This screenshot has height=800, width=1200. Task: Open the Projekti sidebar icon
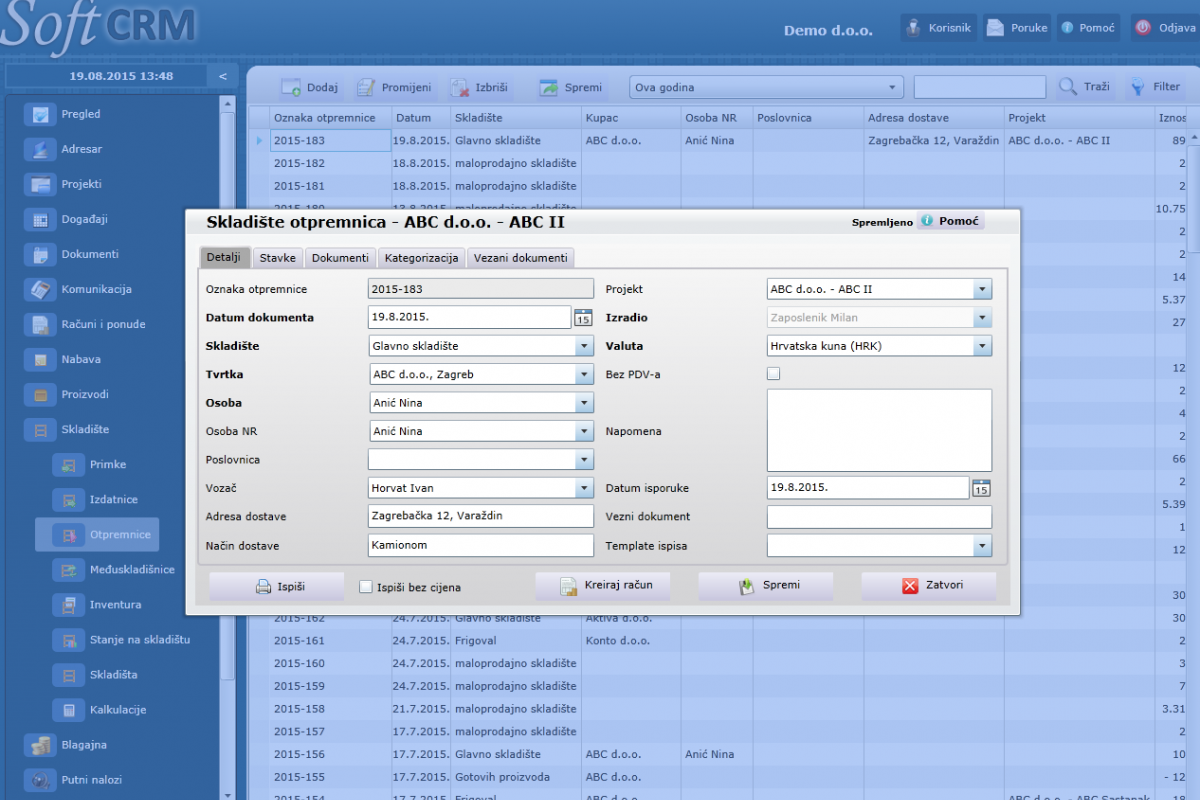(40, 184)
